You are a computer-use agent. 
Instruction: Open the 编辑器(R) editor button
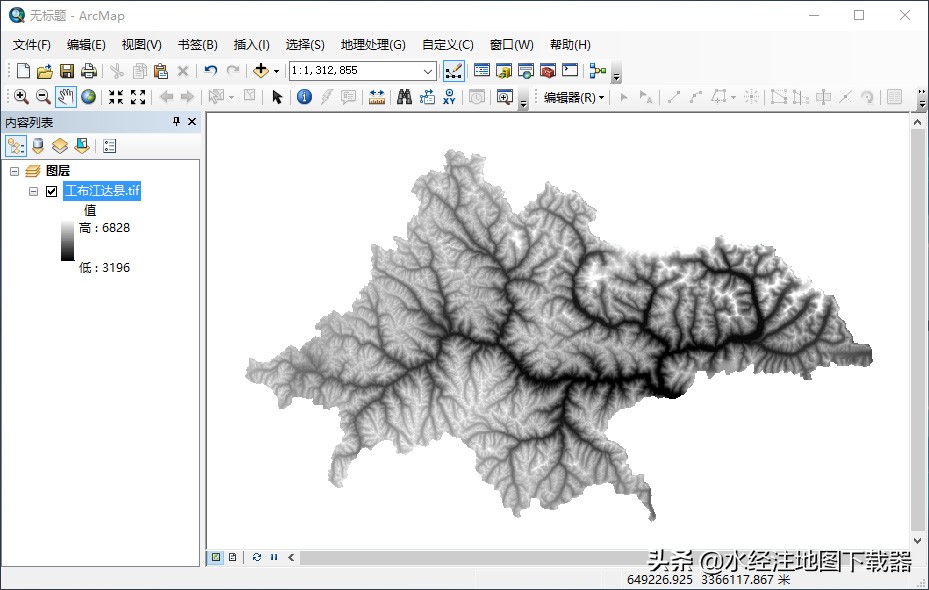point(573,97)
